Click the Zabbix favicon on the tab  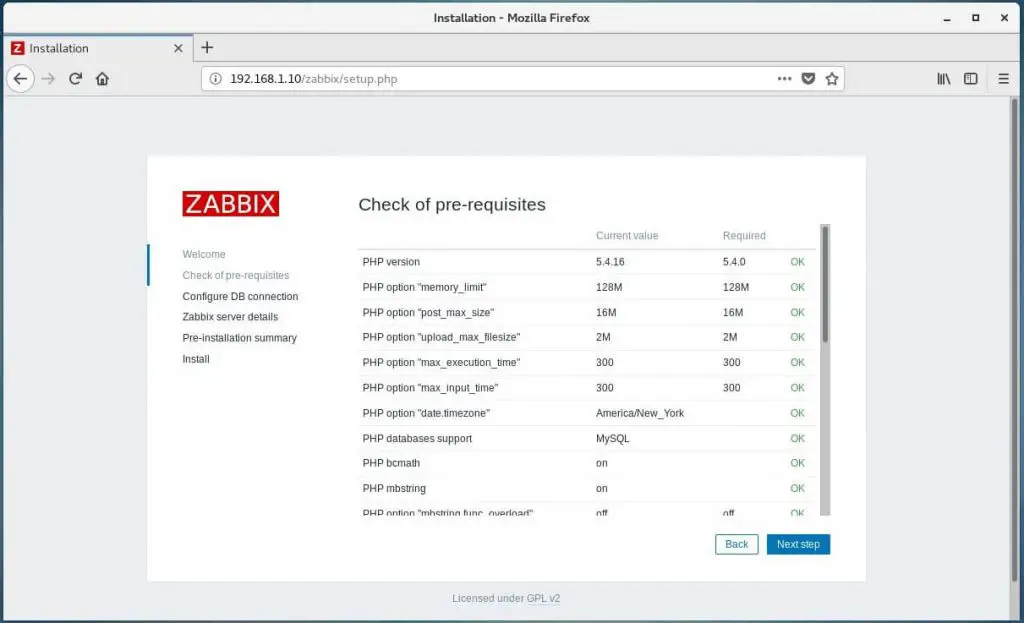[x=18, y=48]
